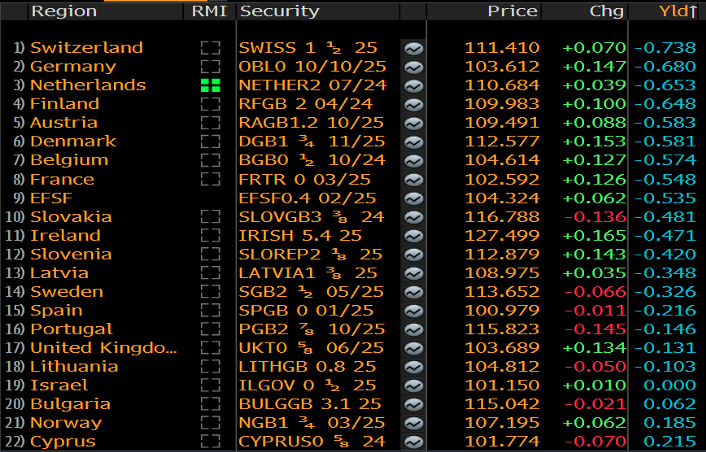Select Norway region name
This screenshot has height=452, width=706.
tap(66, 423)
